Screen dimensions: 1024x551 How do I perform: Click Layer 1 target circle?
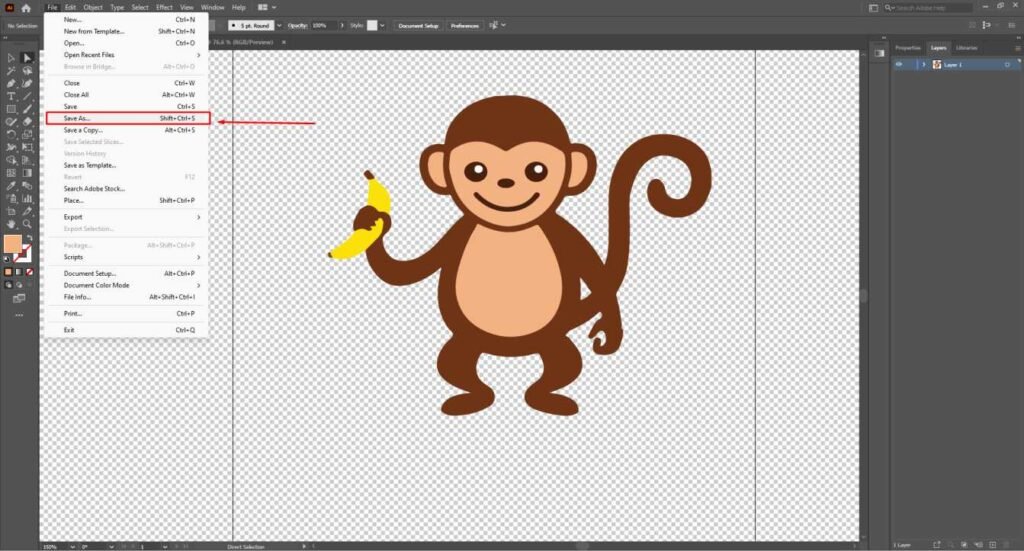1007,65
